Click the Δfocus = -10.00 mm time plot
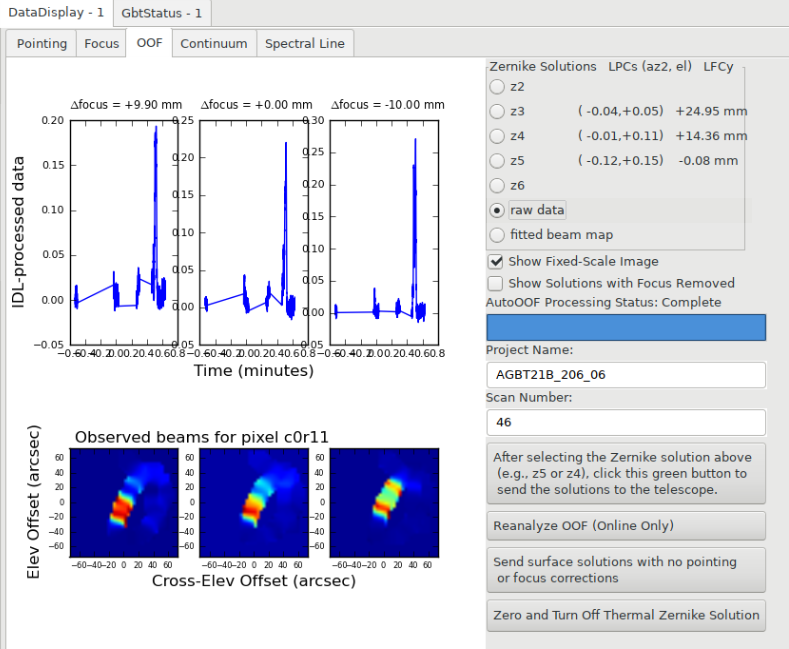Image resolution: width=789 pixels, height=649 pixels. [x=384, y=232]
